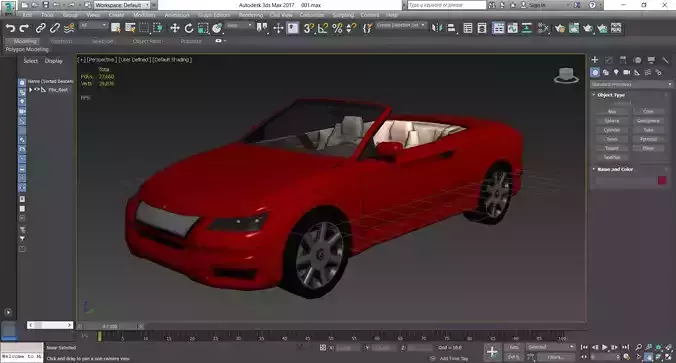Screen dimensions: 676x363
Task: Open the Modifiers menu
Action: pyautogui.click(x=144, y=15)
